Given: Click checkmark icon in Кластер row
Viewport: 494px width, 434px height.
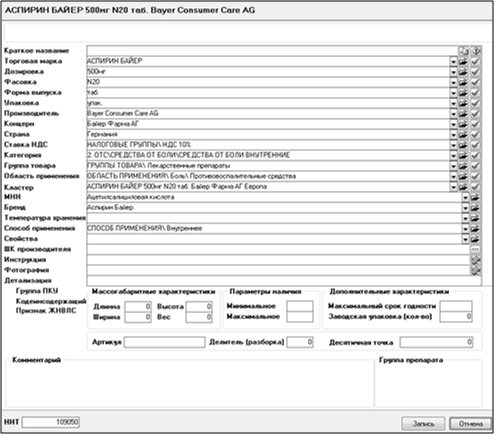Looking at the screenshot, I should pos(475,187).
